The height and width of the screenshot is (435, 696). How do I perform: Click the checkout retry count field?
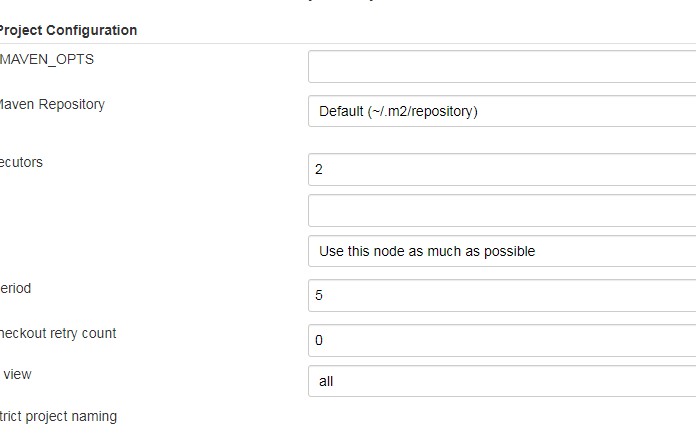[x=500, y=340]
